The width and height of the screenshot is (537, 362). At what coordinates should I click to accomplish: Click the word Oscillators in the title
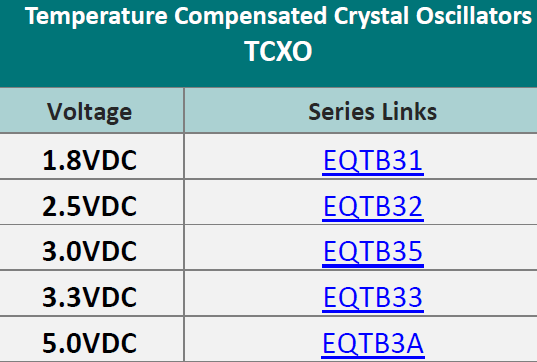click(x=474, y=16)
